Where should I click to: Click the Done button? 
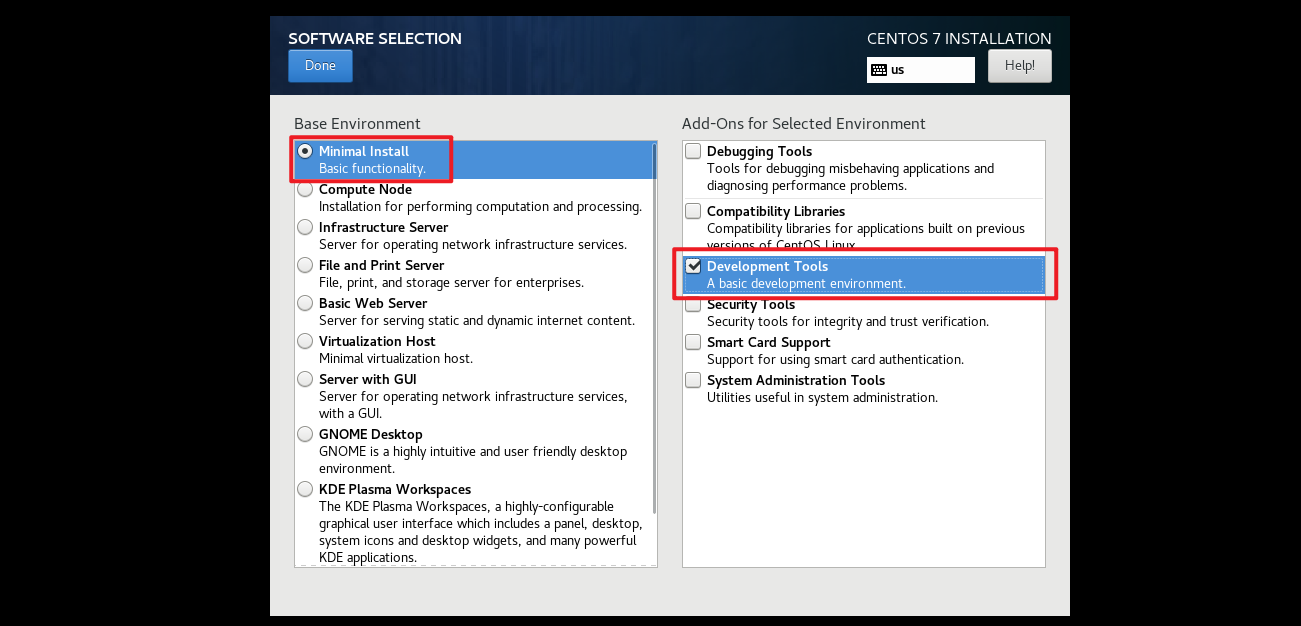[x=320, y=66]
